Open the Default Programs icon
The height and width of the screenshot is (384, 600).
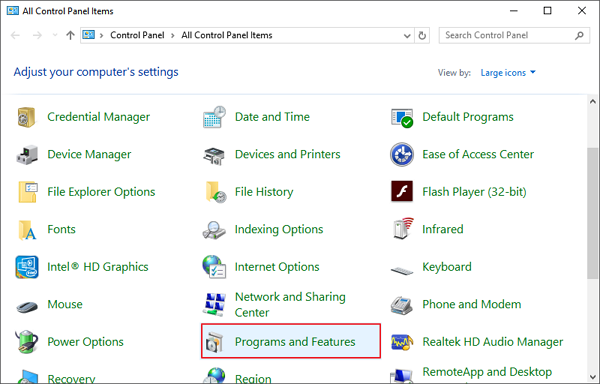click(402, 117)
